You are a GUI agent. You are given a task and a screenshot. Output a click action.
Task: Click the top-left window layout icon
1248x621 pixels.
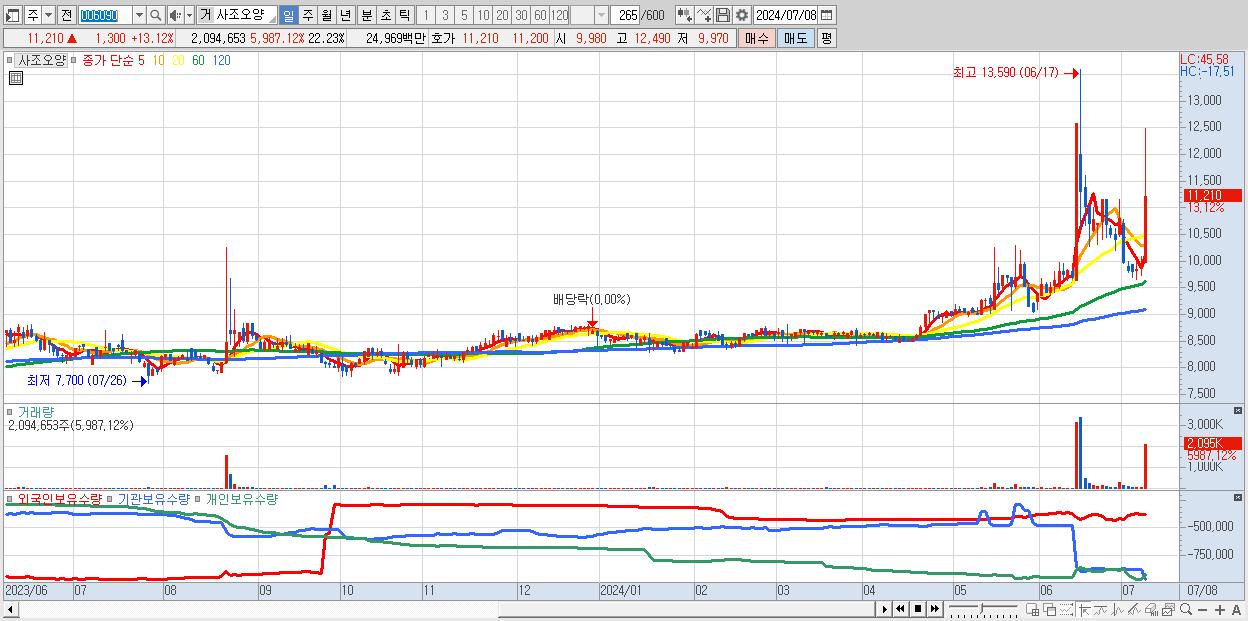pos(12,15)
